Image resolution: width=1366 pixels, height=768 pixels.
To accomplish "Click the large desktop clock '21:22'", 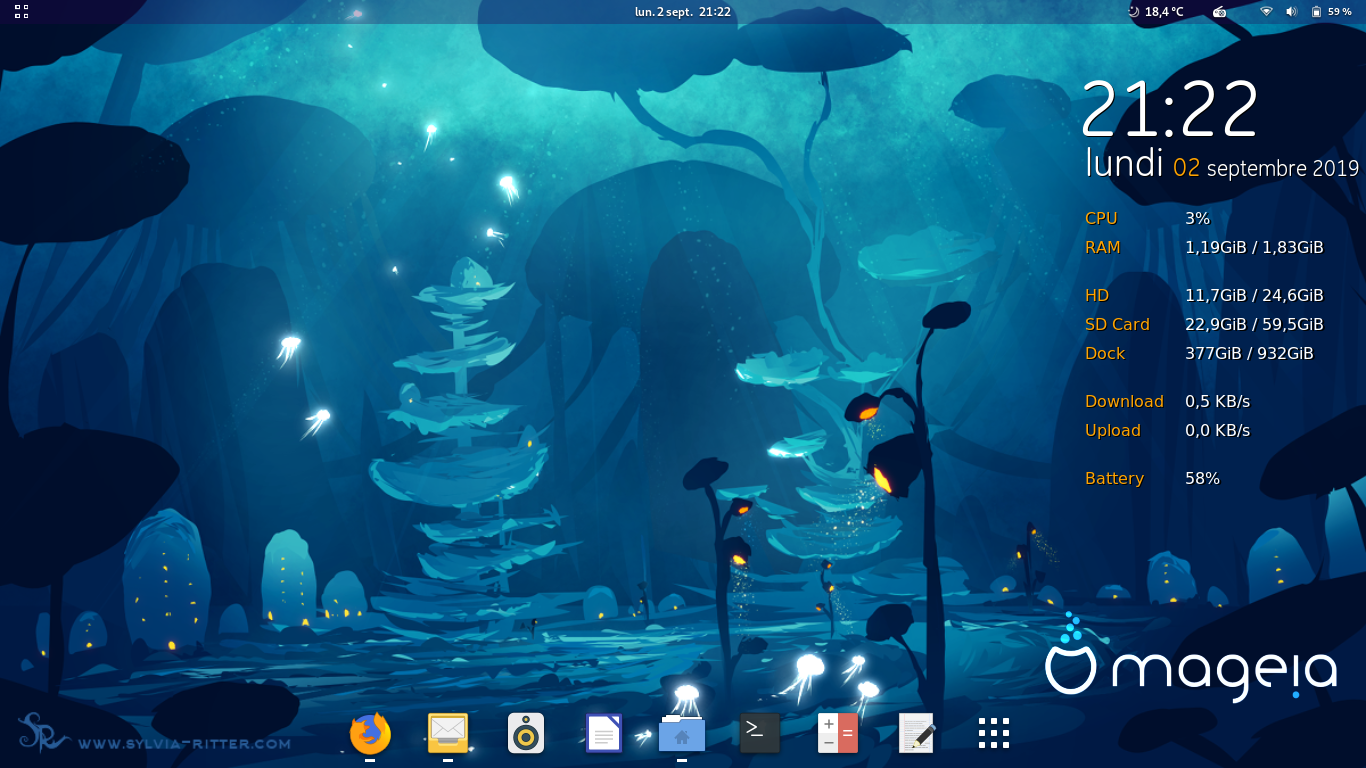I will pyautogui.click(x=1170, y=109).
